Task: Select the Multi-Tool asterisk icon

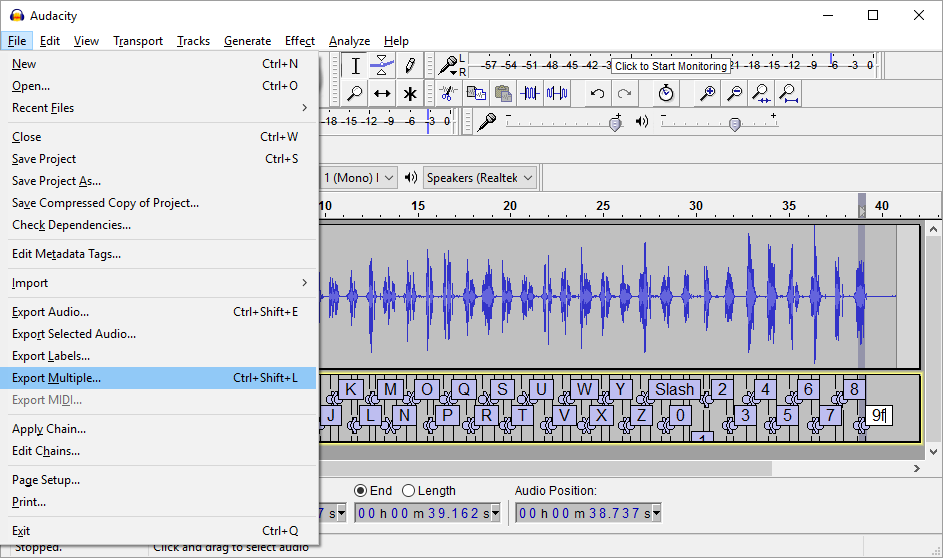Action: [x=410, y=93]
